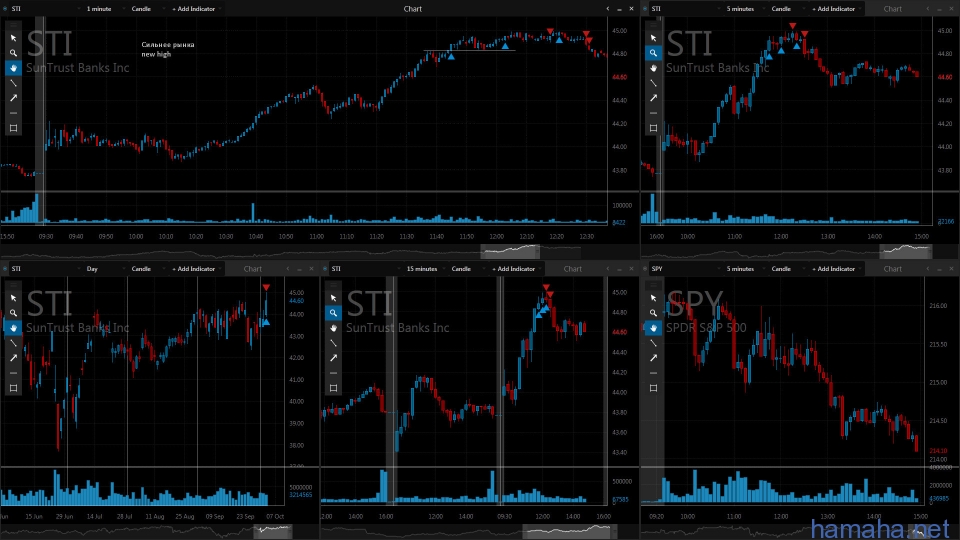Select the pointer tool in the SPY chart
The width and height of the screenshot is (960, 540).
click(653, 298)
